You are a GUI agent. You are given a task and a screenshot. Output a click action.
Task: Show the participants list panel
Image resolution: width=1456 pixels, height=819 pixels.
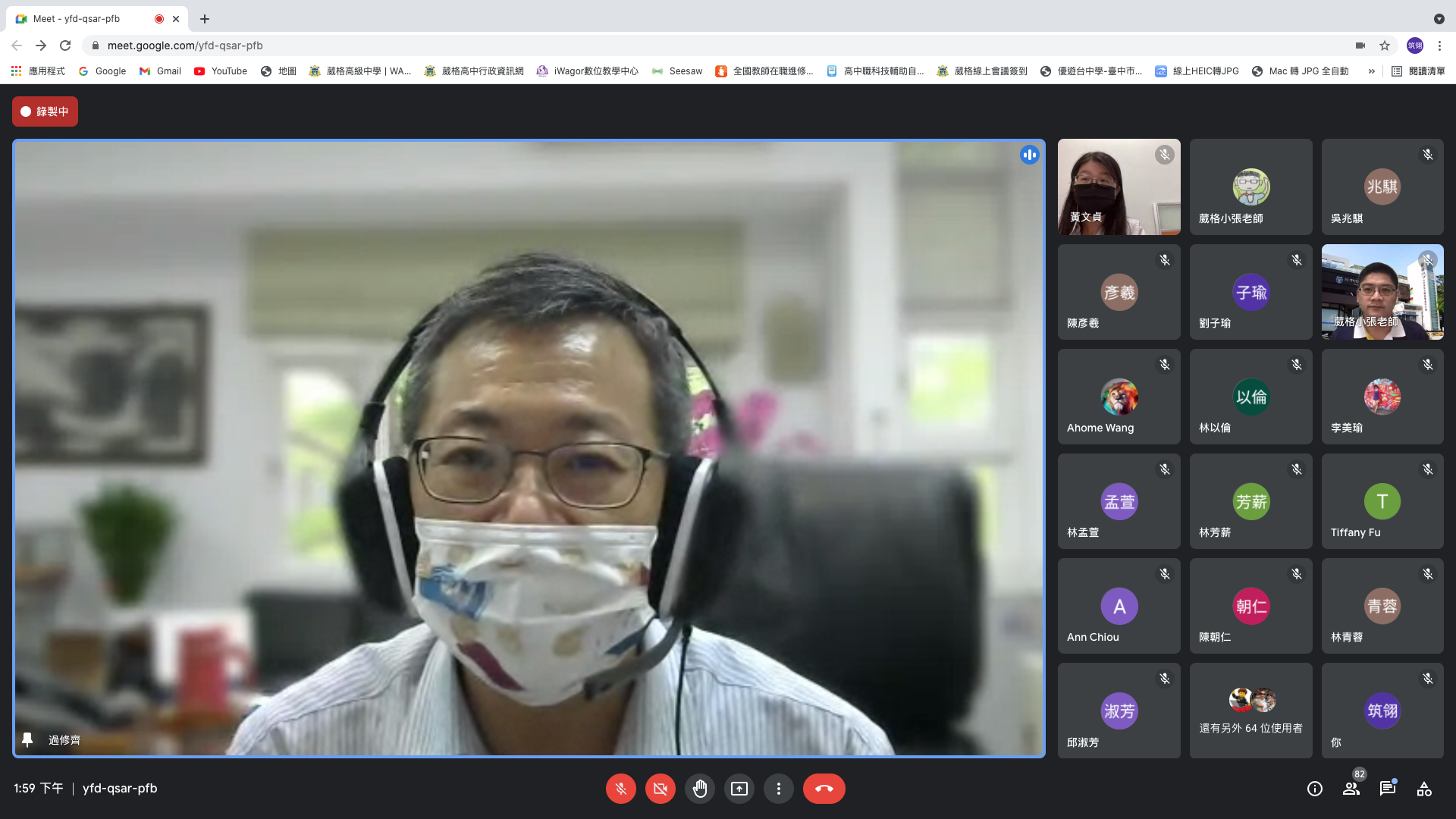coord(1351,789)
